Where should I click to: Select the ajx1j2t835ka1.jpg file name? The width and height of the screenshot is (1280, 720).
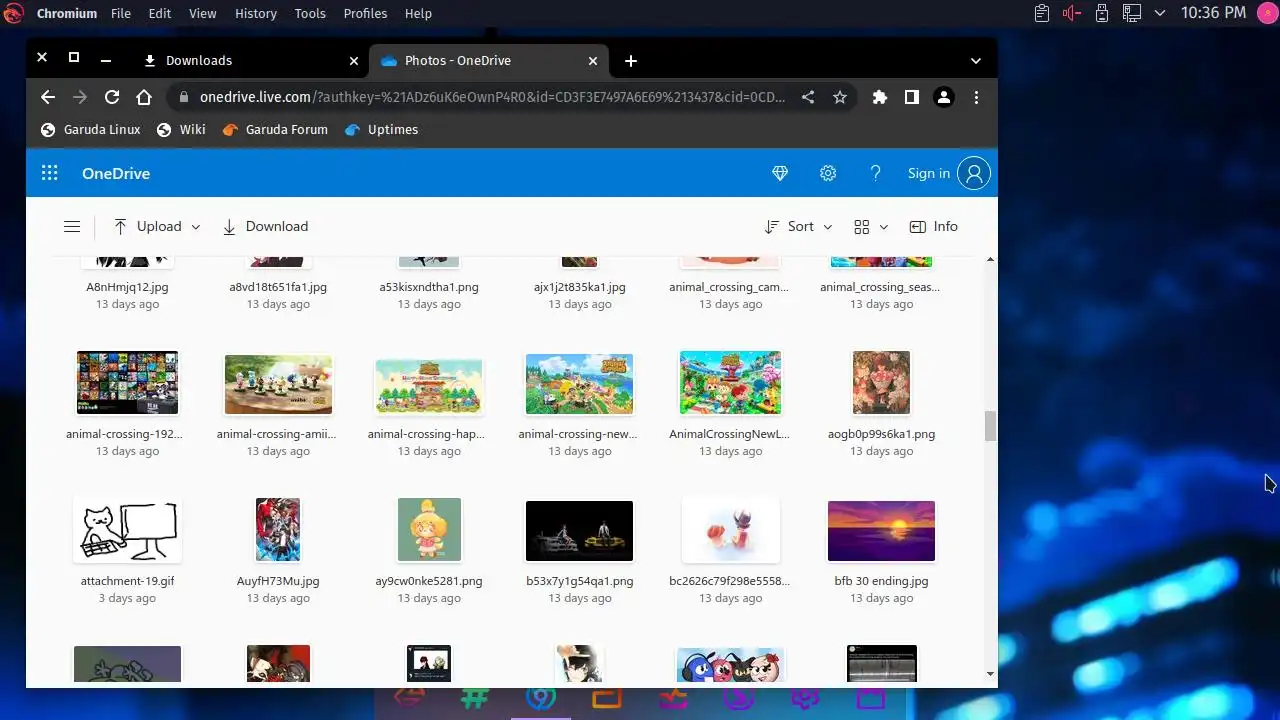[579, 287]
